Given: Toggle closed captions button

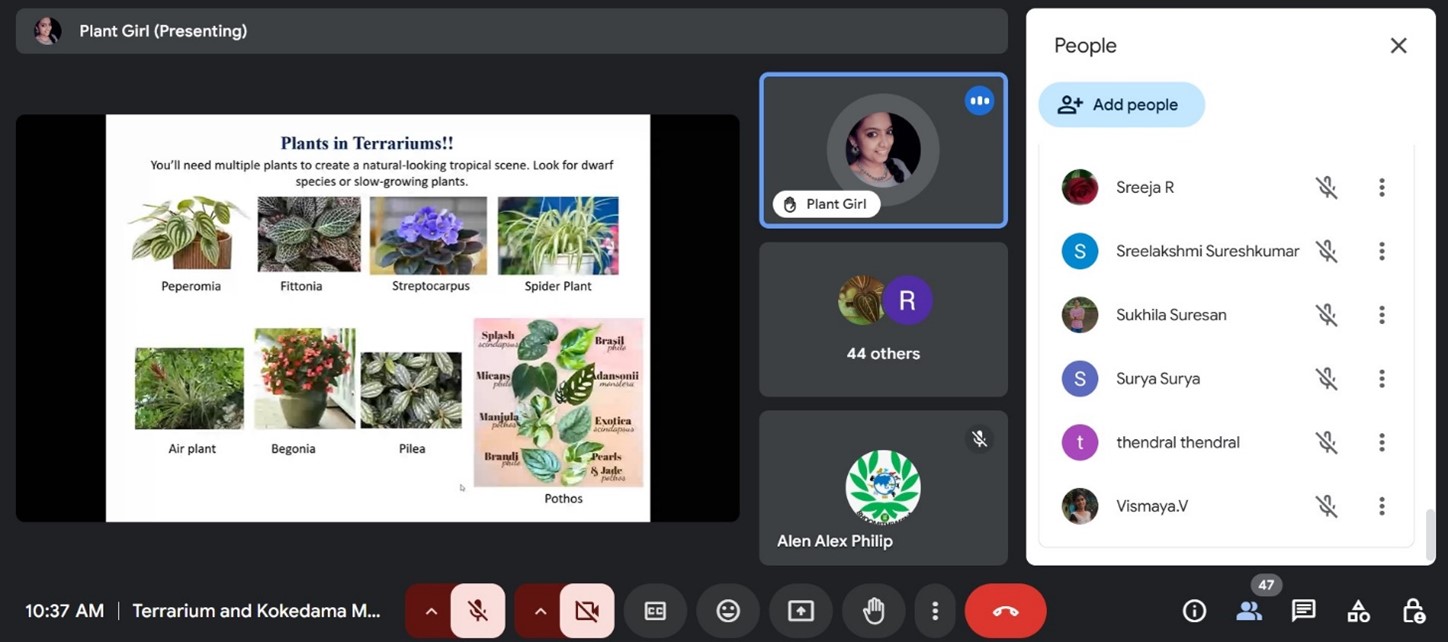Looking at the screenshot, I should [655, 611].
